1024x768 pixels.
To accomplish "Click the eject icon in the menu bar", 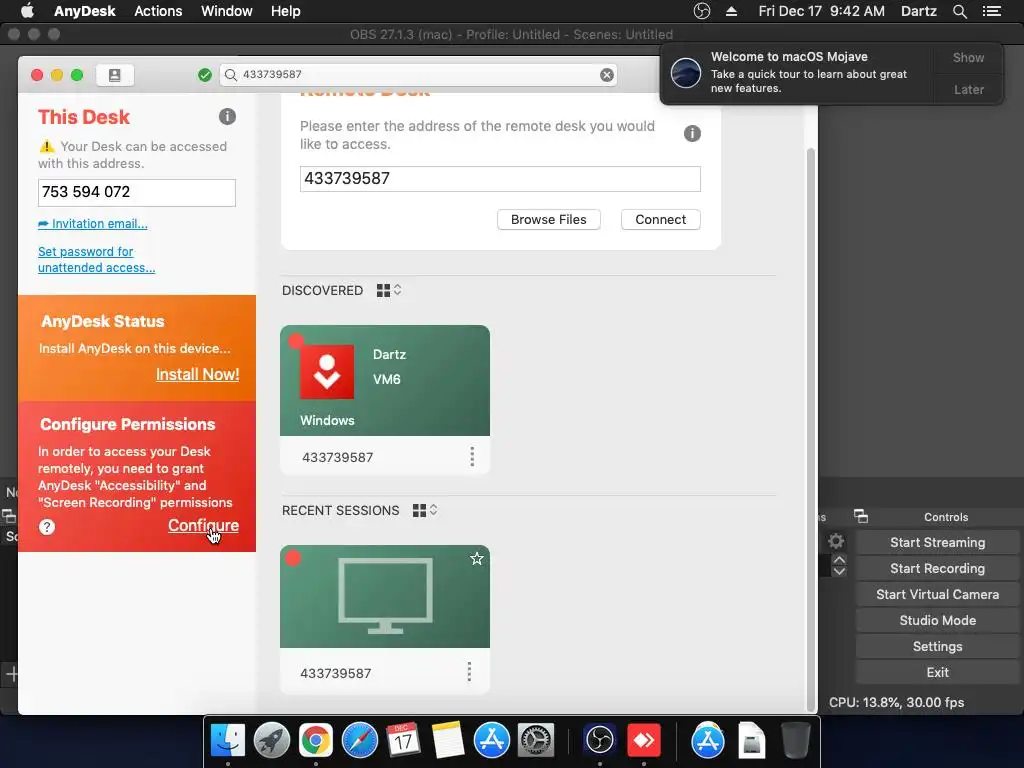I will [731, 11].
